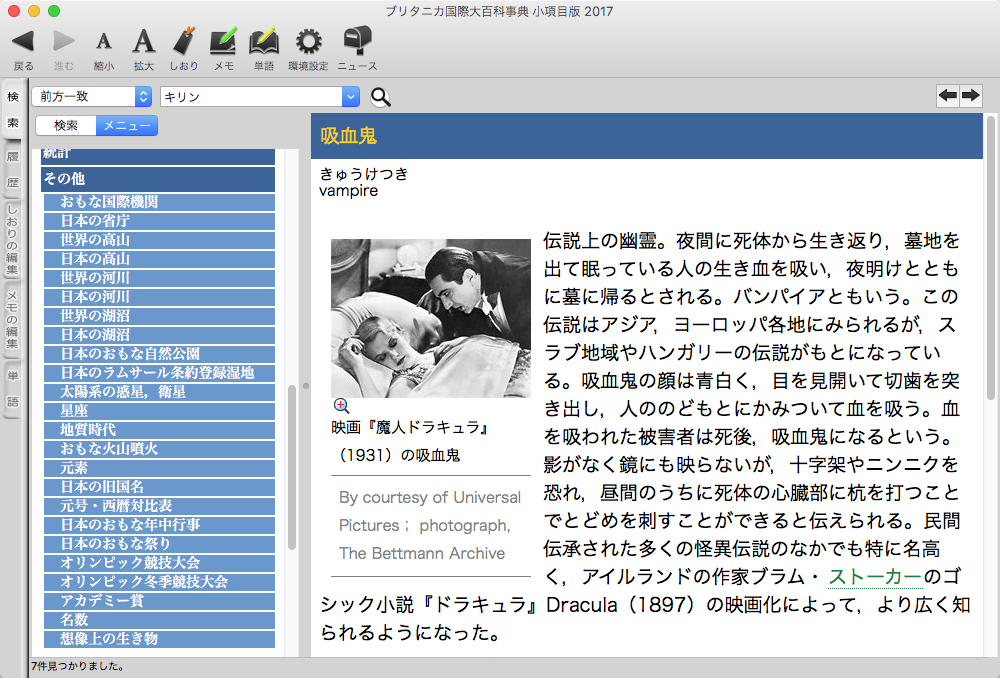Viewport: 1000px width, 678px height.
Task: Expand the キリン search history dropdown arrow
Action: 350,97
